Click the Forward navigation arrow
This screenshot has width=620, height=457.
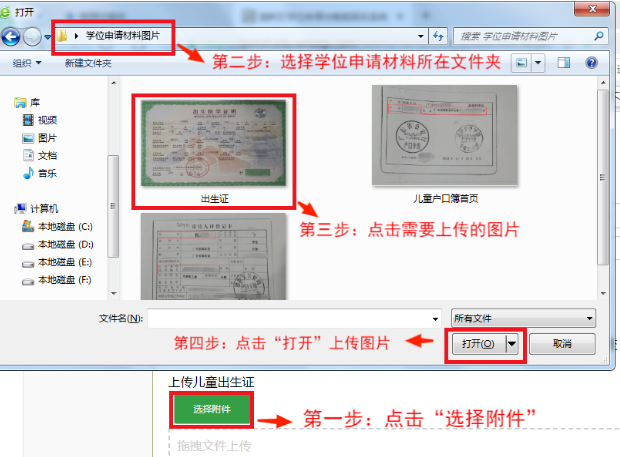tap(33, 37)
